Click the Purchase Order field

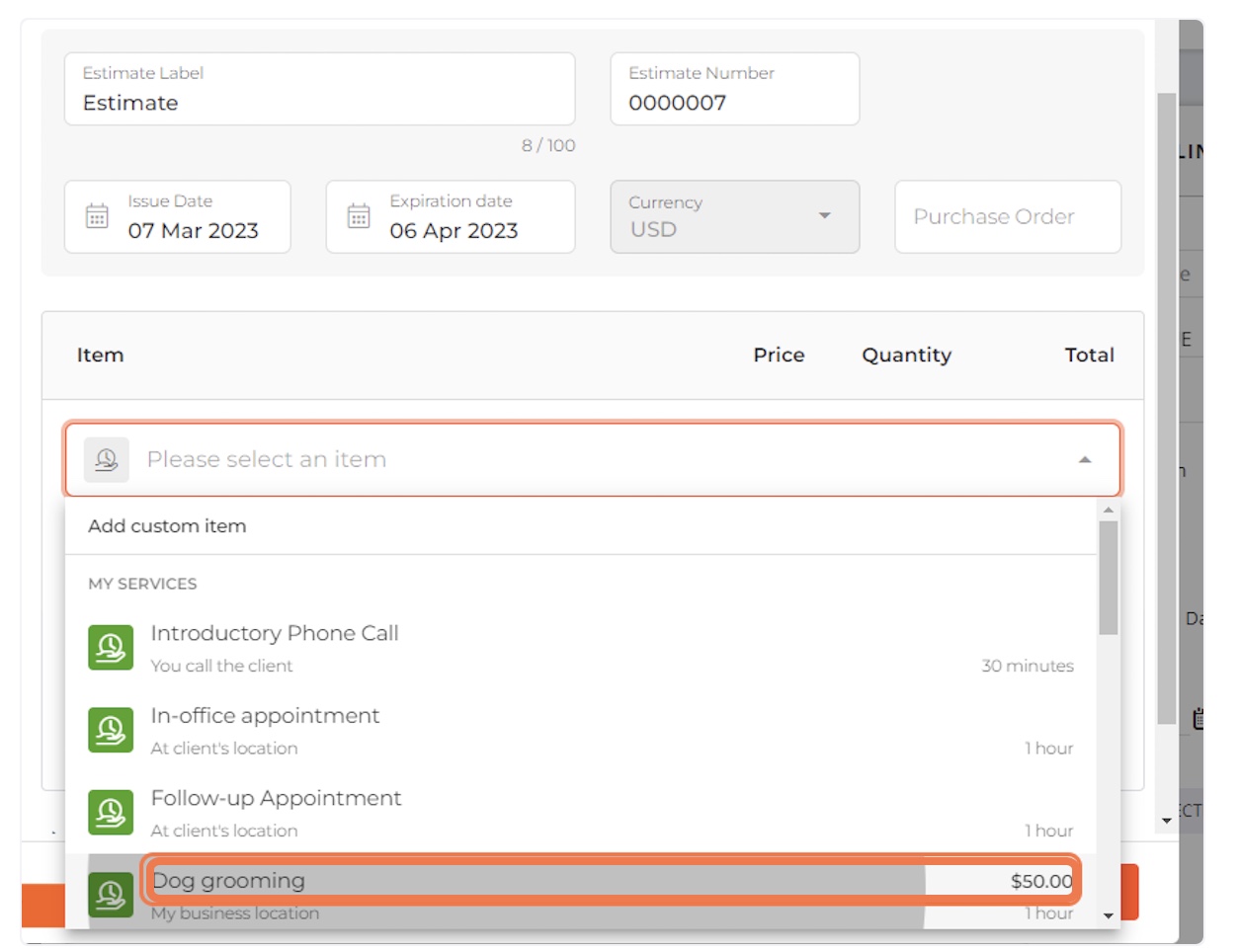click(1008, 216)
